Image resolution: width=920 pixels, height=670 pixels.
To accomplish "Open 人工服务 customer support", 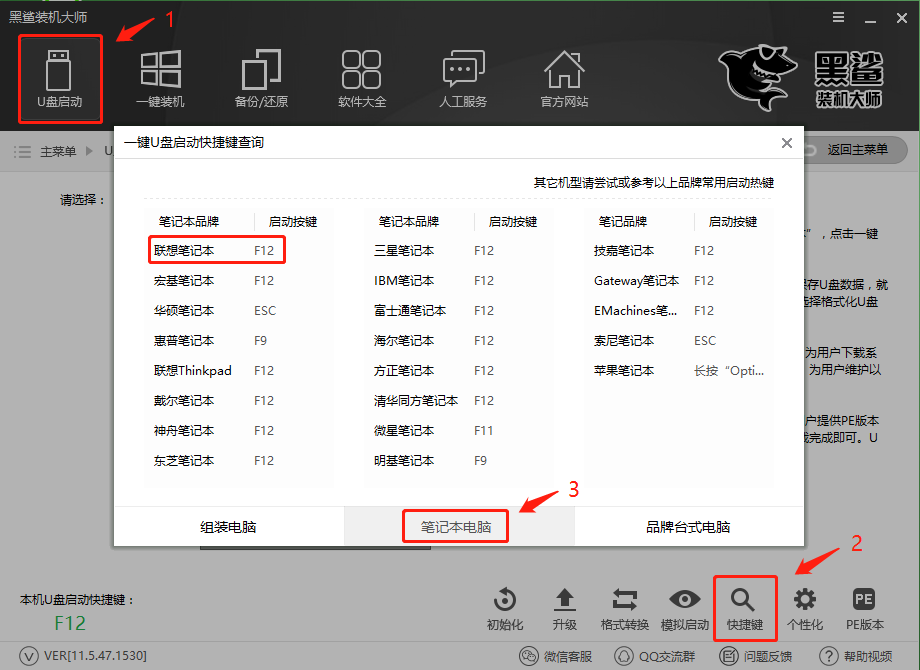I will [x=462, y=78].
